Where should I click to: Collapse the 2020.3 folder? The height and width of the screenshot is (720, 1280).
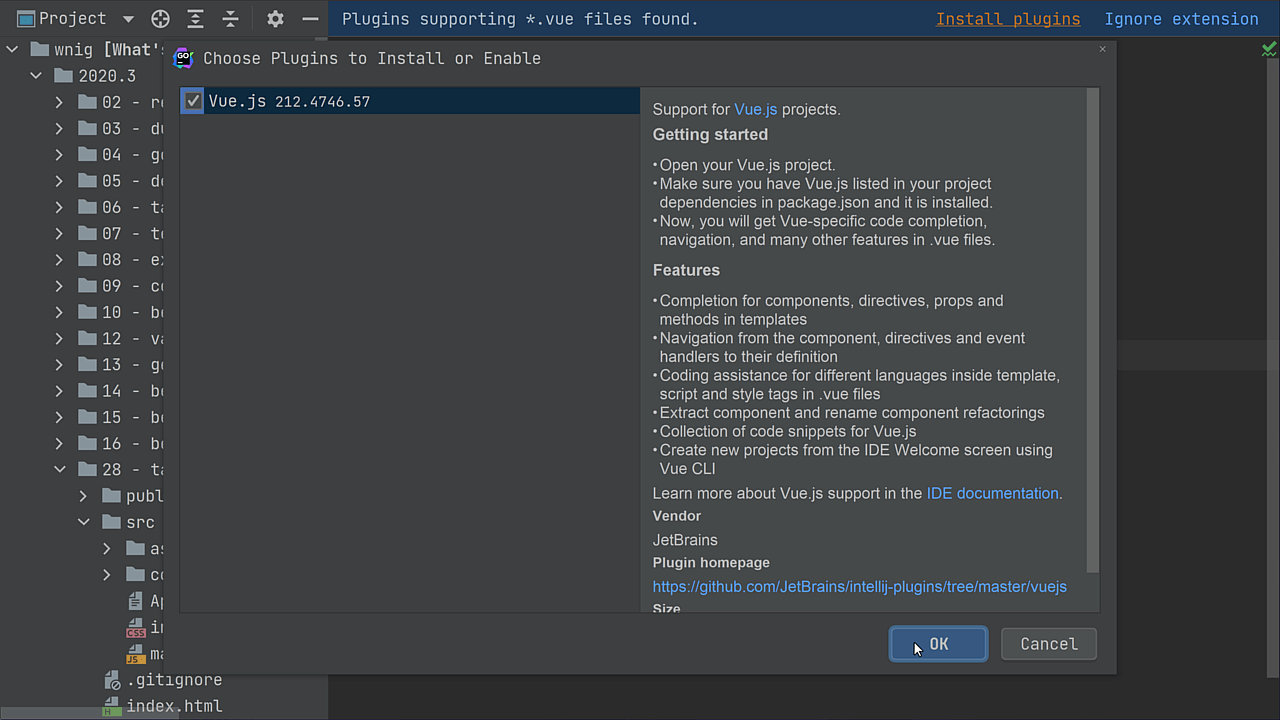tap(37, 76)
